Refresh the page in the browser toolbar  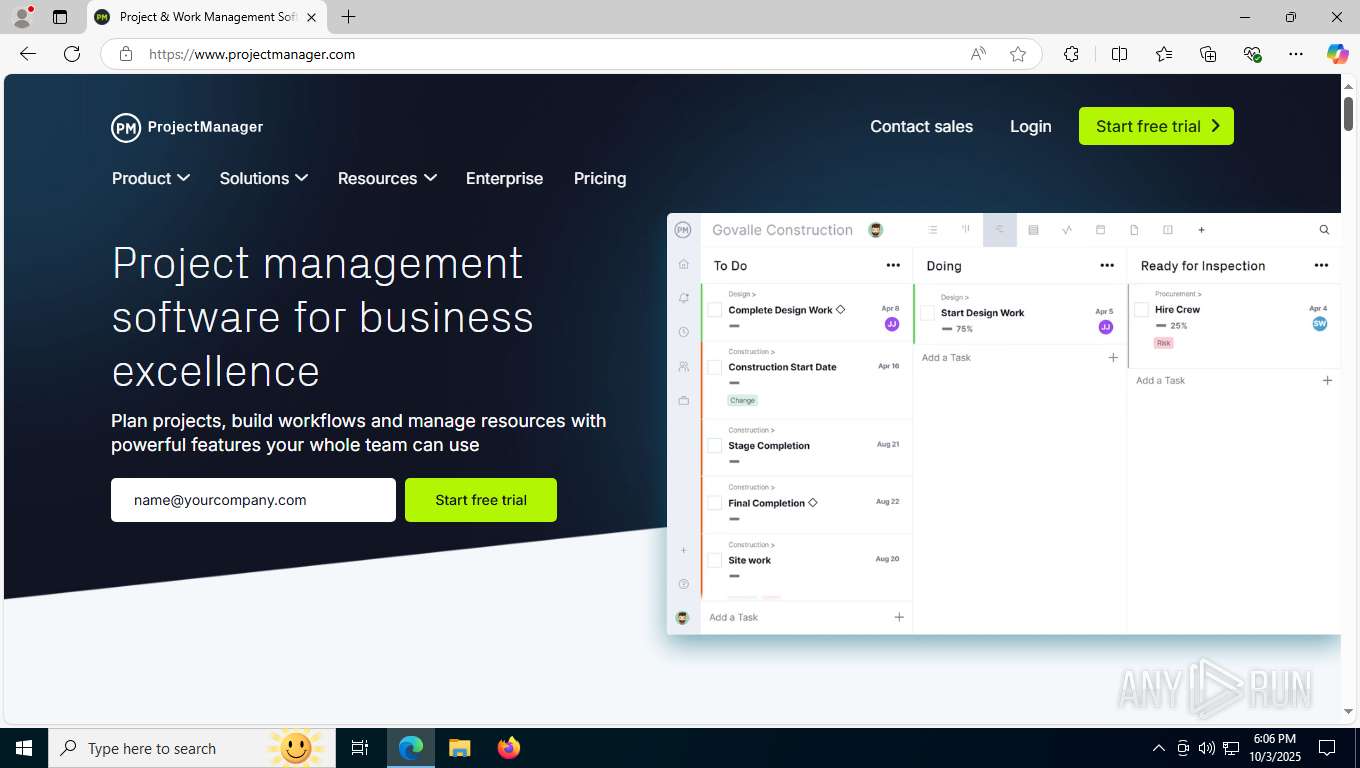click(72, 54)
